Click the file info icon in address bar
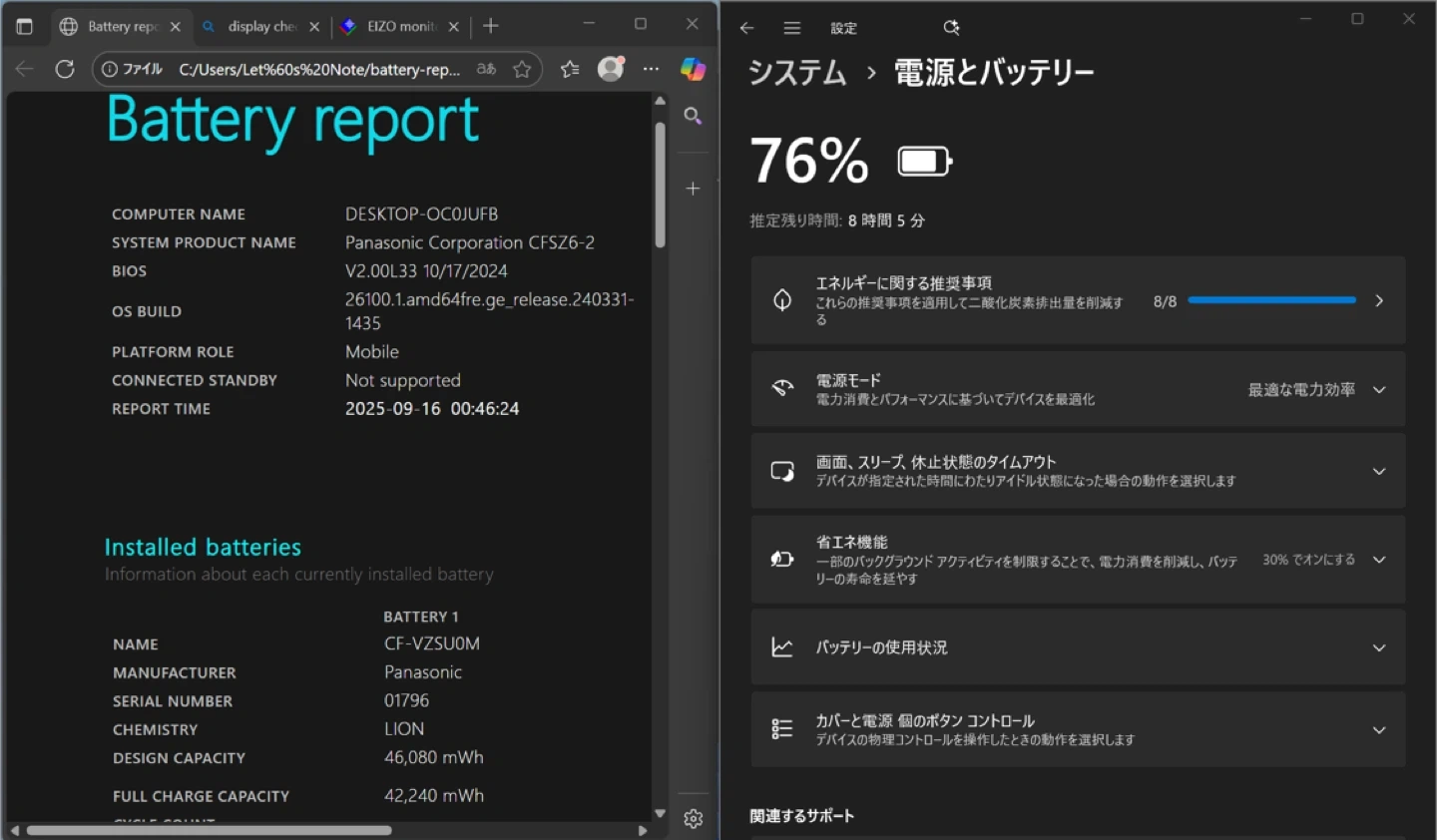 click(x=110, y=69)
